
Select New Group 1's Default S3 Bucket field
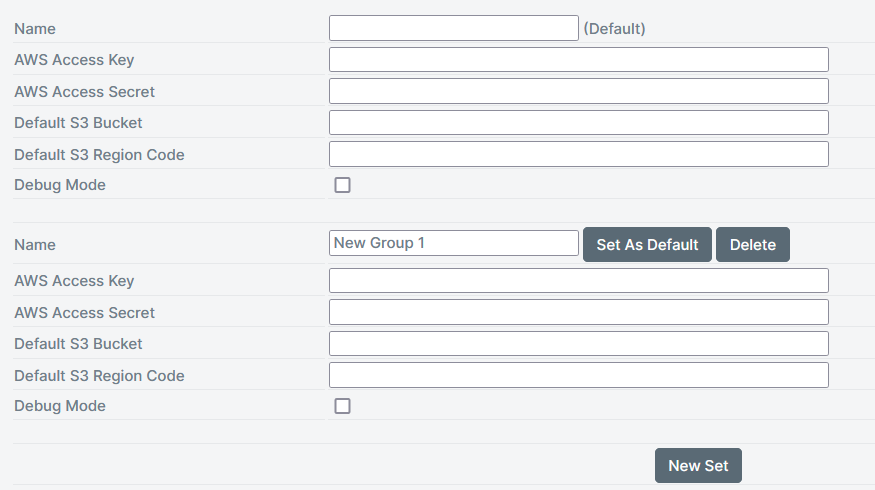tap(578, 344)
